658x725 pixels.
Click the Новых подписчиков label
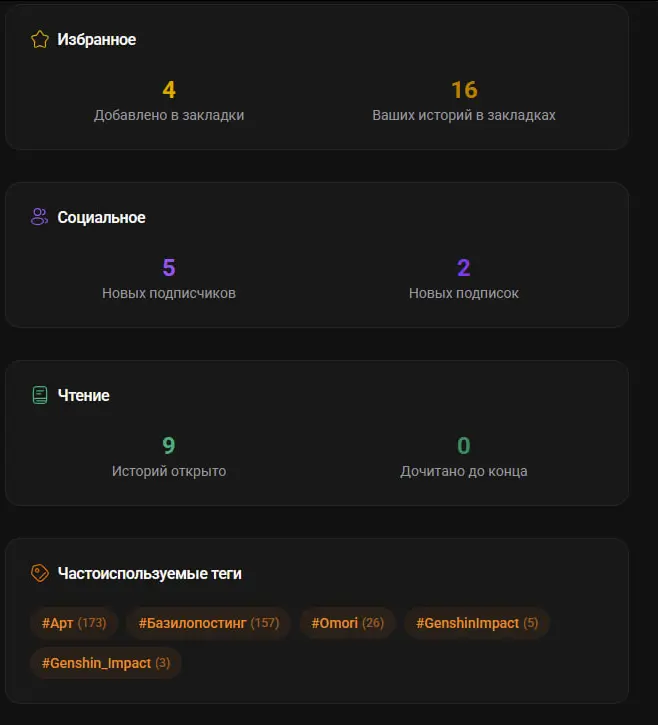pyautogui.click(x=169, y=293)
